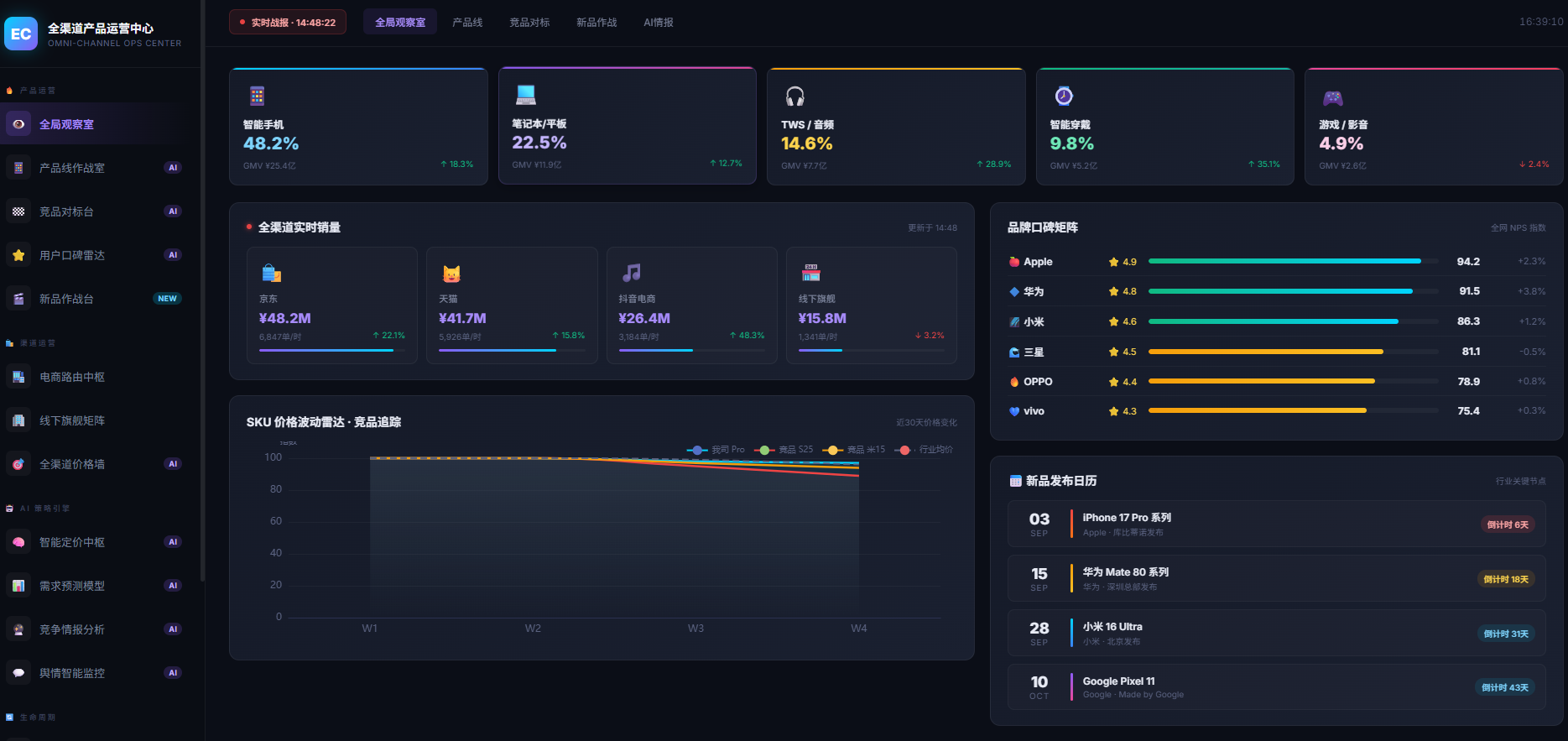Click the heart icon beside vivo
Image resolution: width=1568 pixels, height=741 pixels.
click(x=1014, y=411)
